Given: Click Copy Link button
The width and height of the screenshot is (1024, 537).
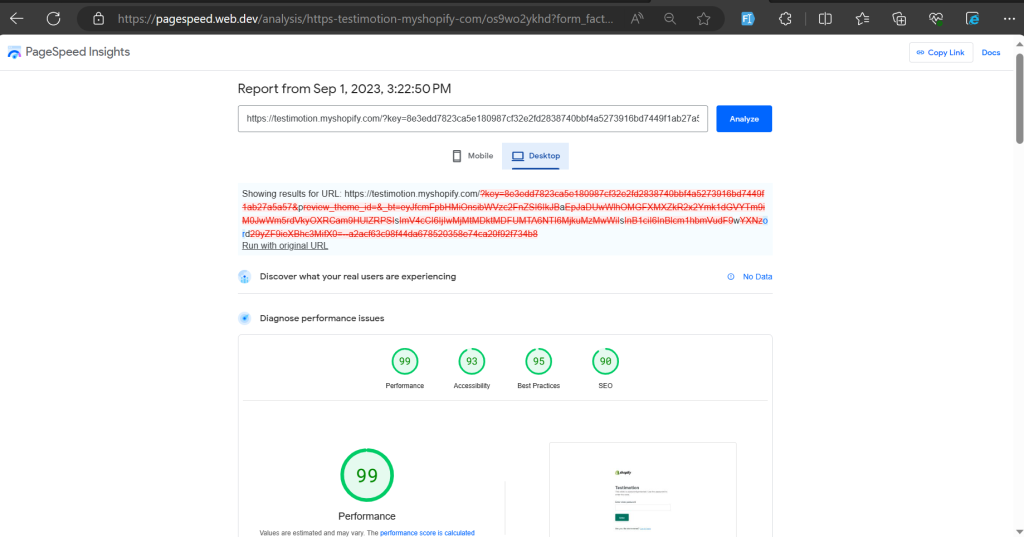Looking at the screenshot, I should (x=940, y=52).
